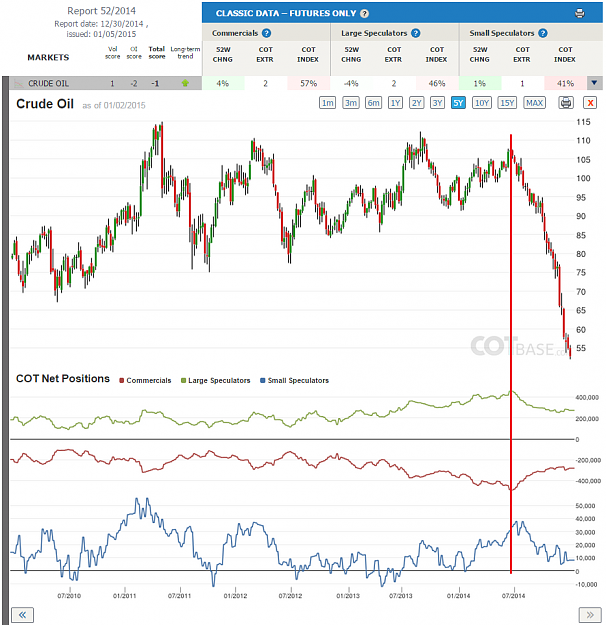Sort by Vol score column
Screen dimensions: 606x625
[x=113, y=53]
